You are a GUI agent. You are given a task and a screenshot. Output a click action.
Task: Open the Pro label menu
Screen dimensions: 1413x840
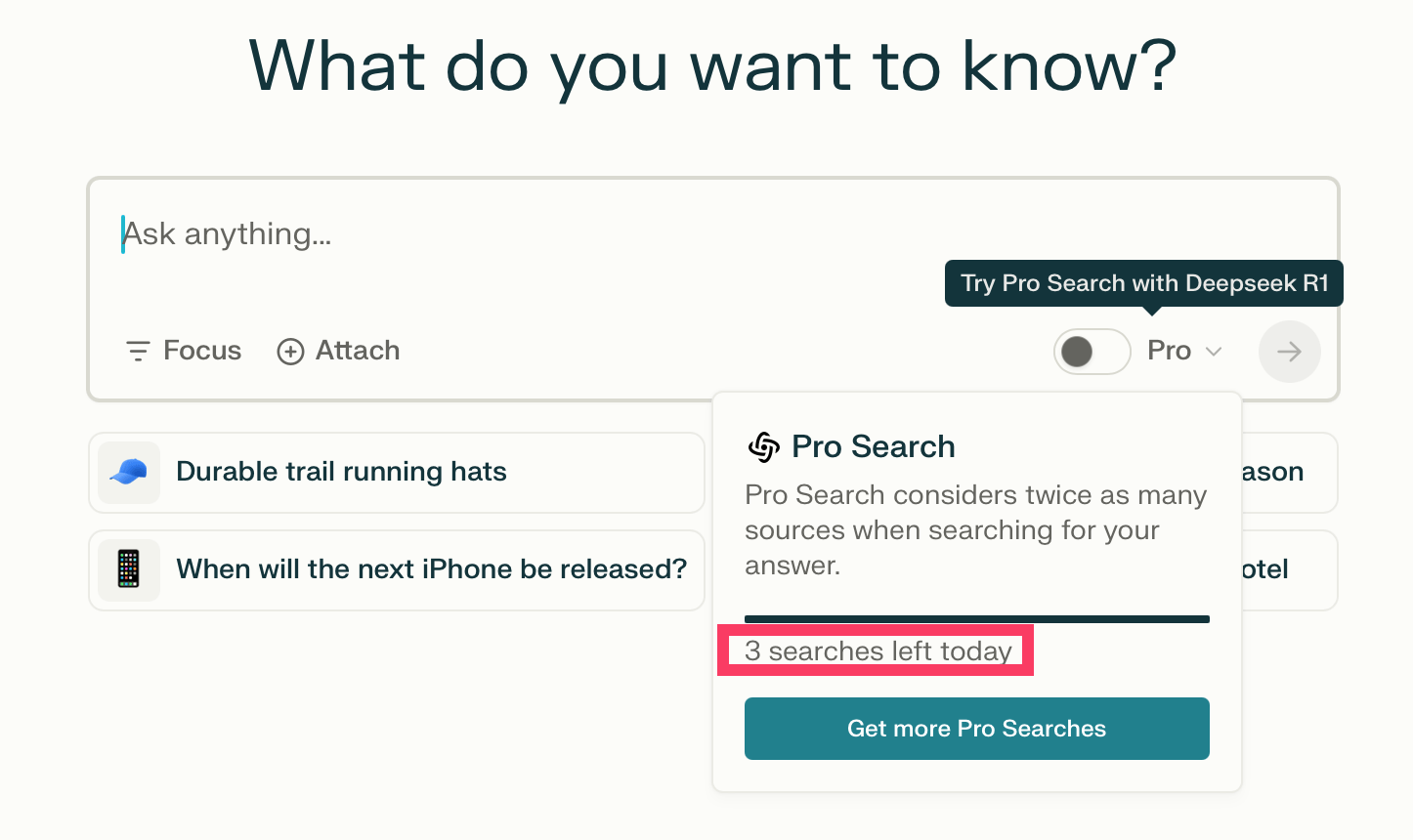coord(1169,351)
